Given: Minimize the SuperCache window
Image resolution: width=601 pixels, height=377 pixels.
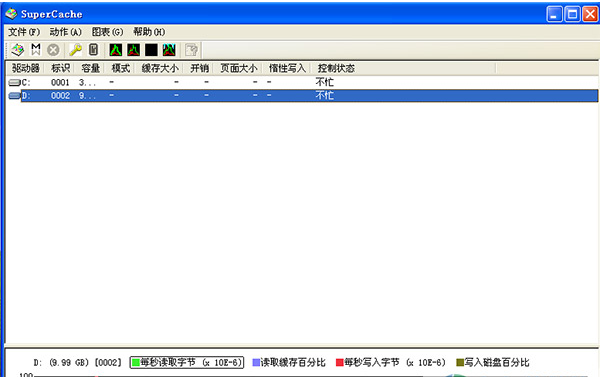Looking at the screenshot, I should [x=554, y=14].
